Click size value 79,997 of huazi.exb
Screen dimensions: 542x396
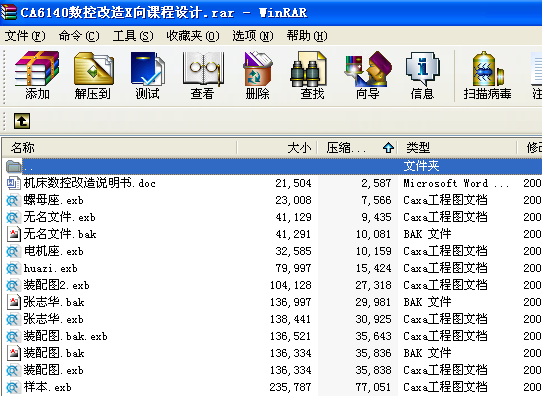[293, 268]
